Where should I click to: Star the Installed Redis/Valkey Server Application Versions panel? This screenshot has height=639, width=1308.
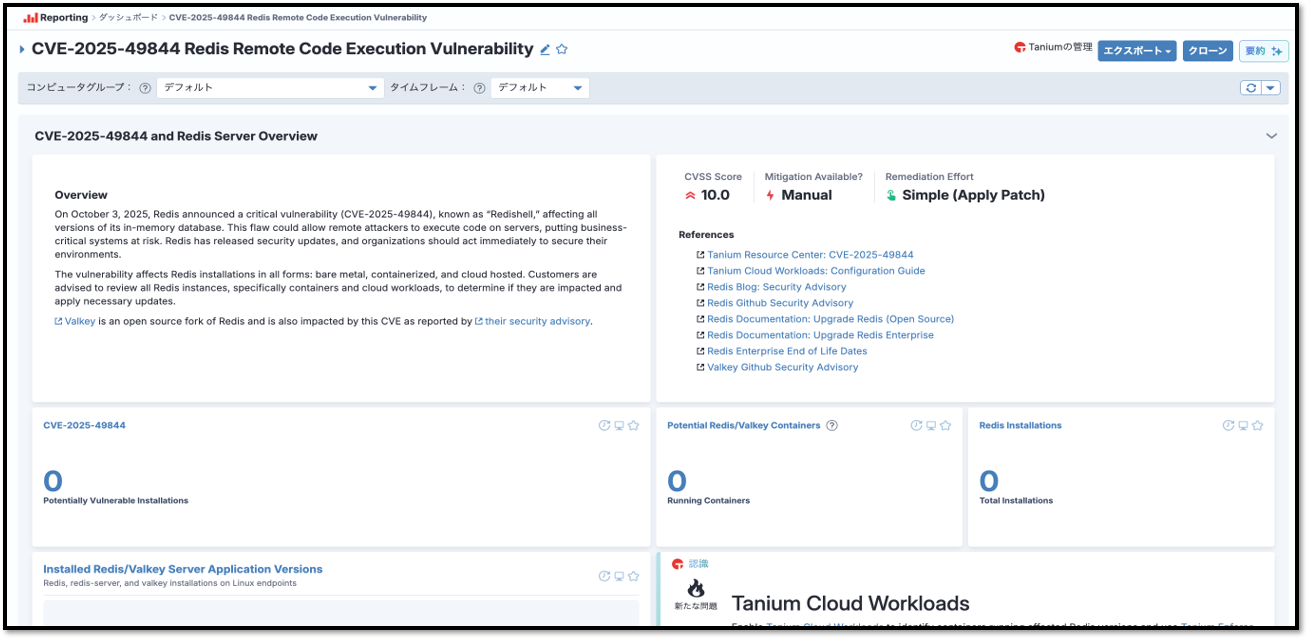[633, 576]
